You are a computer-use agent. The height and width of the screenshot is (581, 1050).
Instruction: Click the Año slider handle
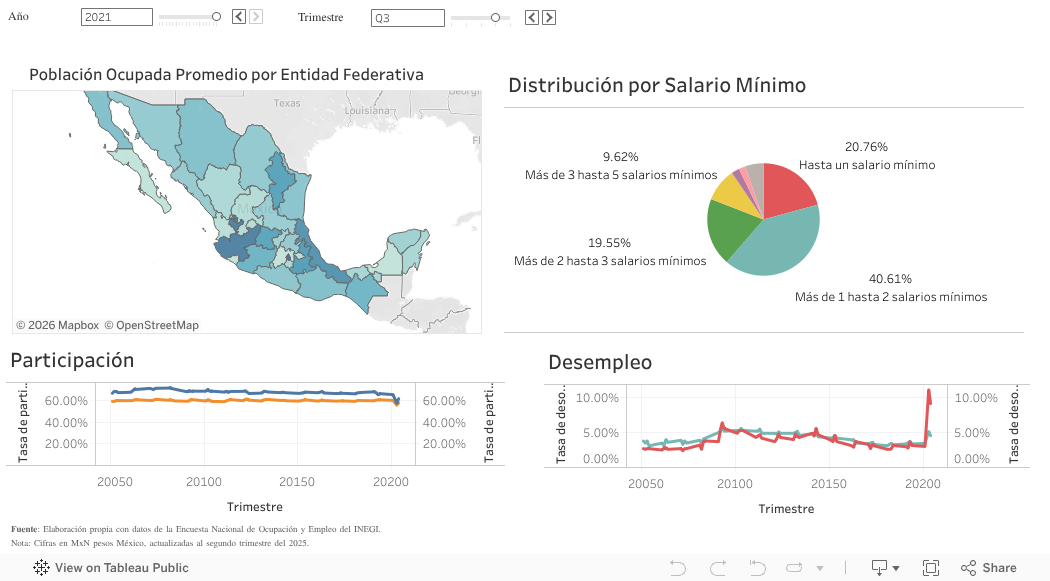click(216, 17)
